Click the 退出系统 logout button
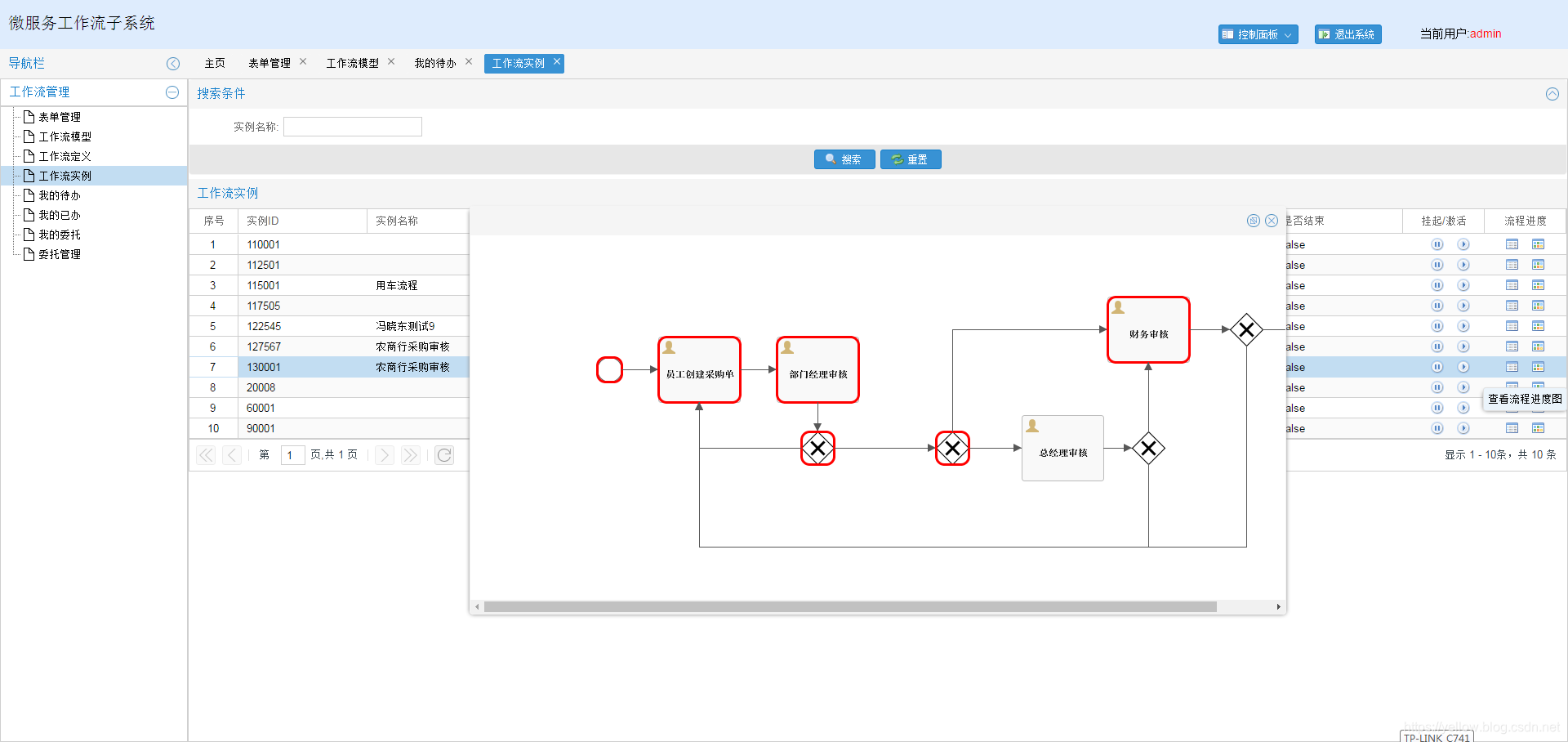Image resolution: width=1568 pixels, height=742 pixels. [x=1347, y=34]
